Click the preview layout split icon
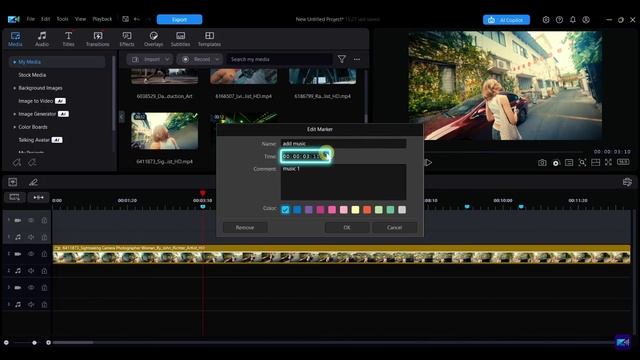This screenshot has height=360, width=640. point(596,162)
